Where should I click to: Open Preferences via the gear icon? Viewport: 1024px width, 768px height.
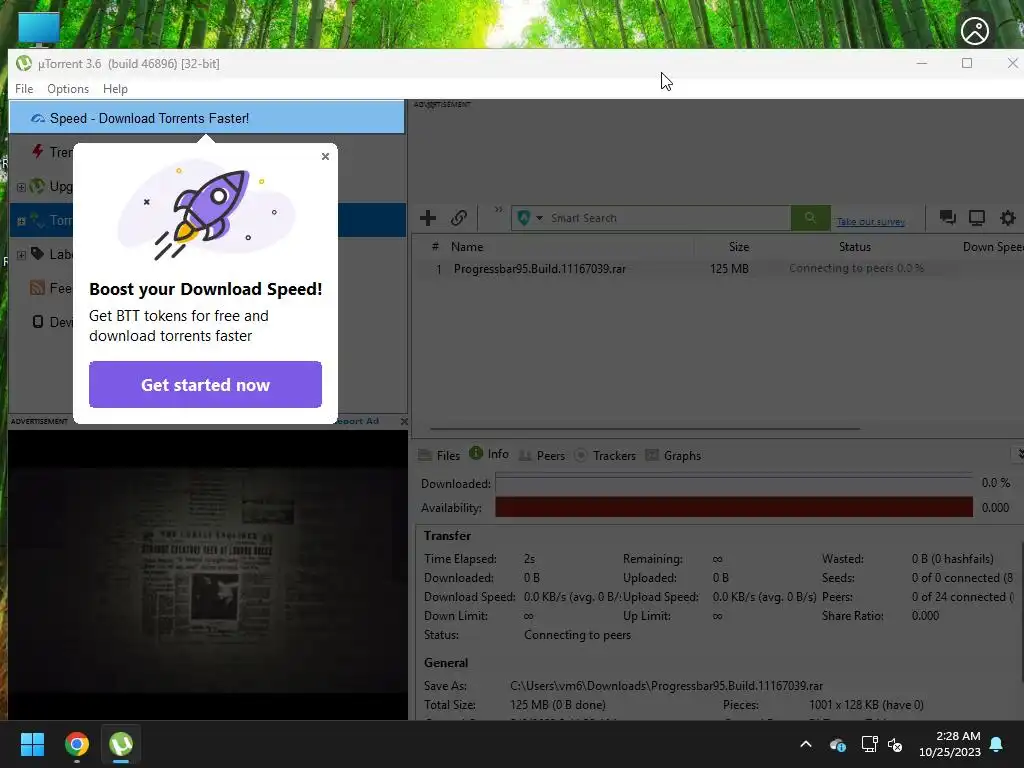pyautogui.click(x=1008, y=217)
